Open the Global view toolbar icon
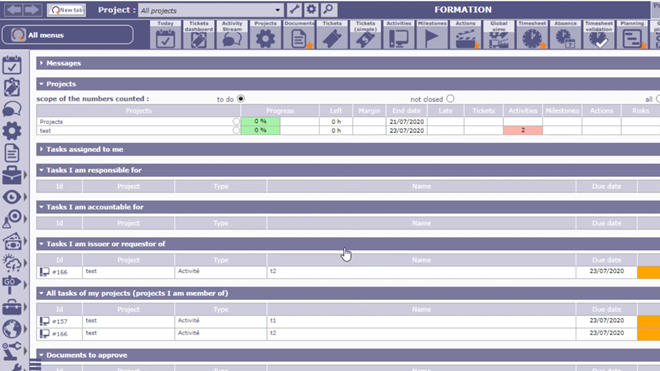The width and height of the screenshot is (660, 371). point(499,35)
